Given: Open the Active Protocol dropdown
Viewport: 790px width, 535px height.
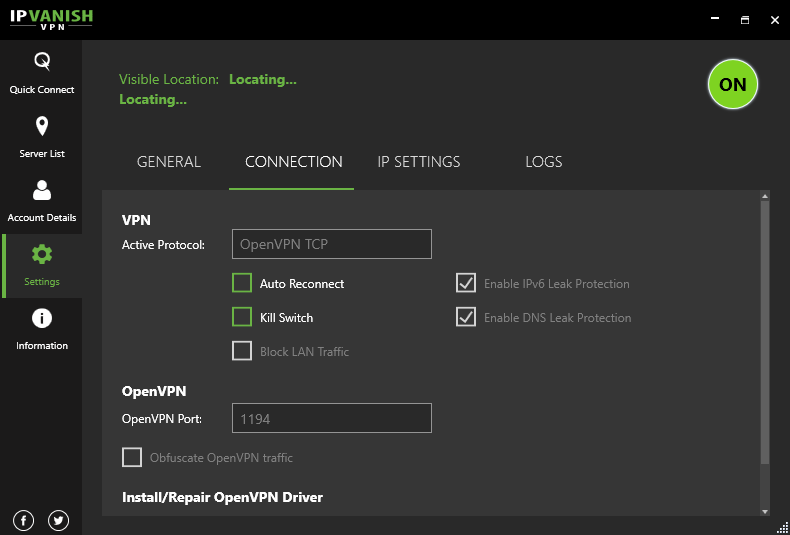Looking at the screenshot, I should (331, 244).
